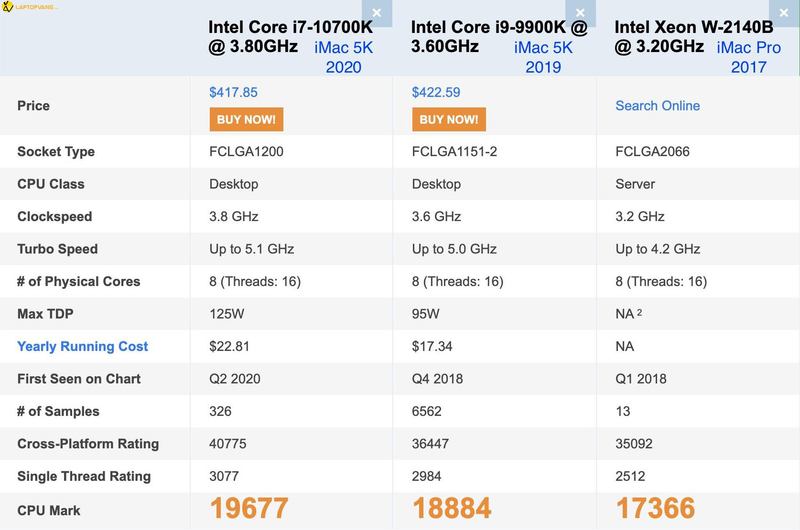
Task: Click the 18884 CPU Mark score
Action: (x=451, y=508)
